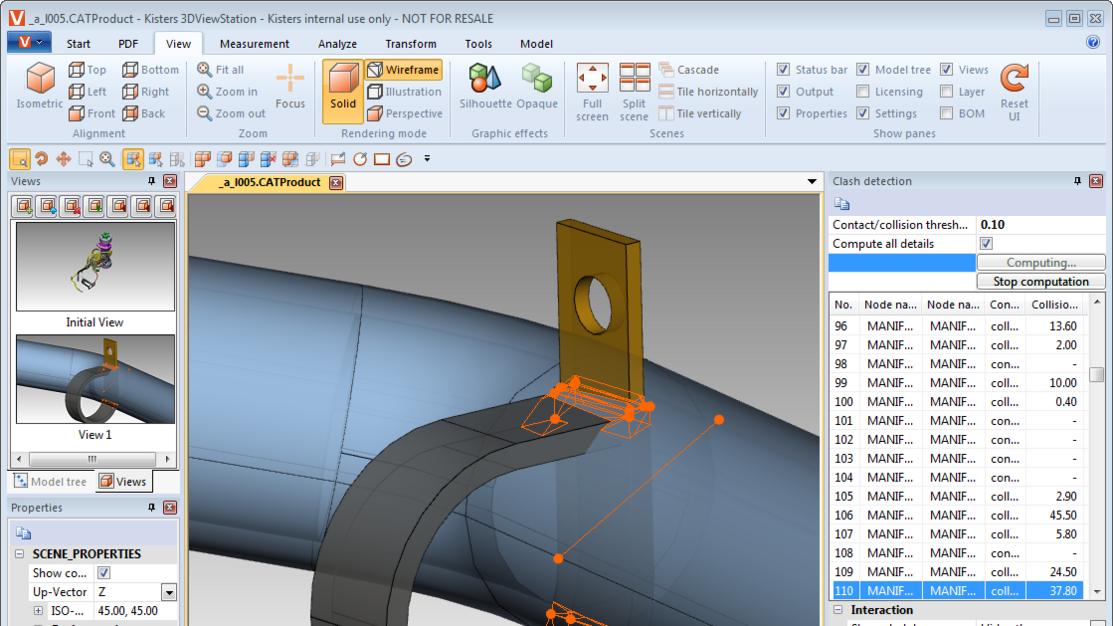The image size is (1113, 626).
Task: Open the Model ribbon tab
Action: 536,44
